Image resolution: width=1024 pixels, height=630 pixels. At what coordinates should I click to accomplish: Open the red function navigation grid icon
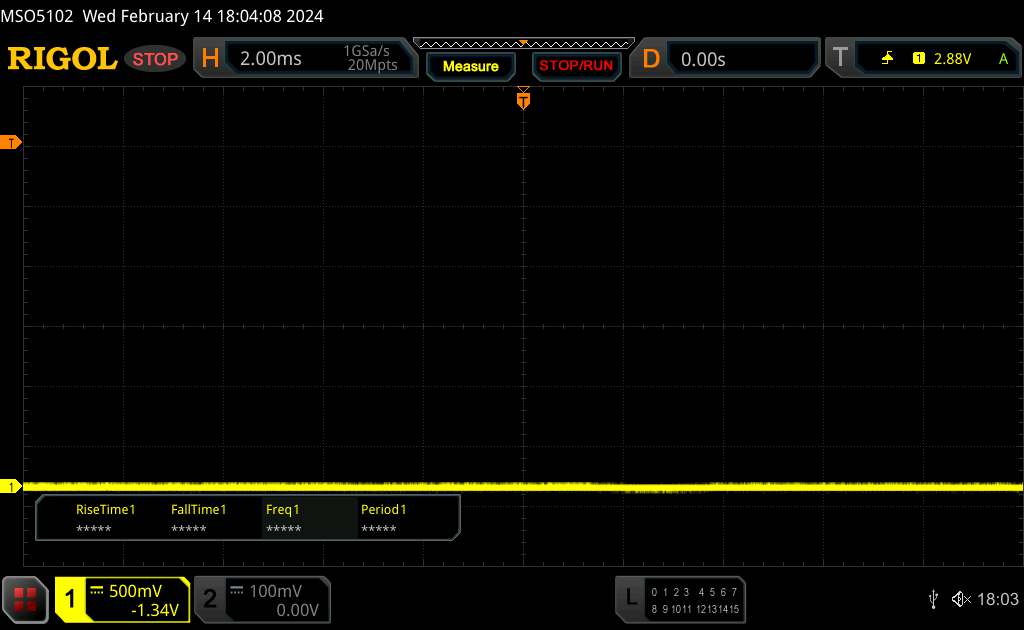(25, 599)
